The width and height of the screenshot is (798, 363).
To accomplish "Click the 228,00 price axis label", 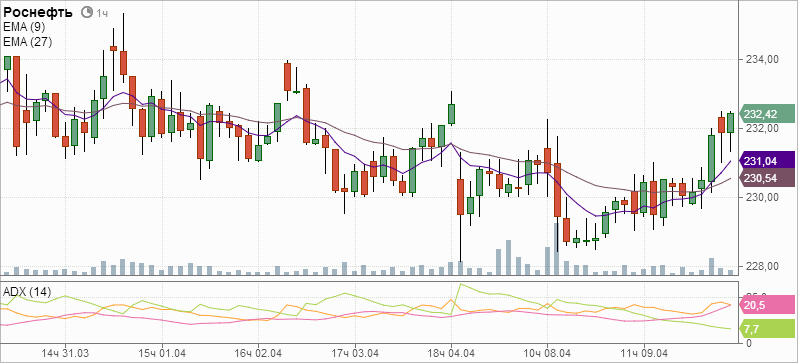I will click(761, 266).
